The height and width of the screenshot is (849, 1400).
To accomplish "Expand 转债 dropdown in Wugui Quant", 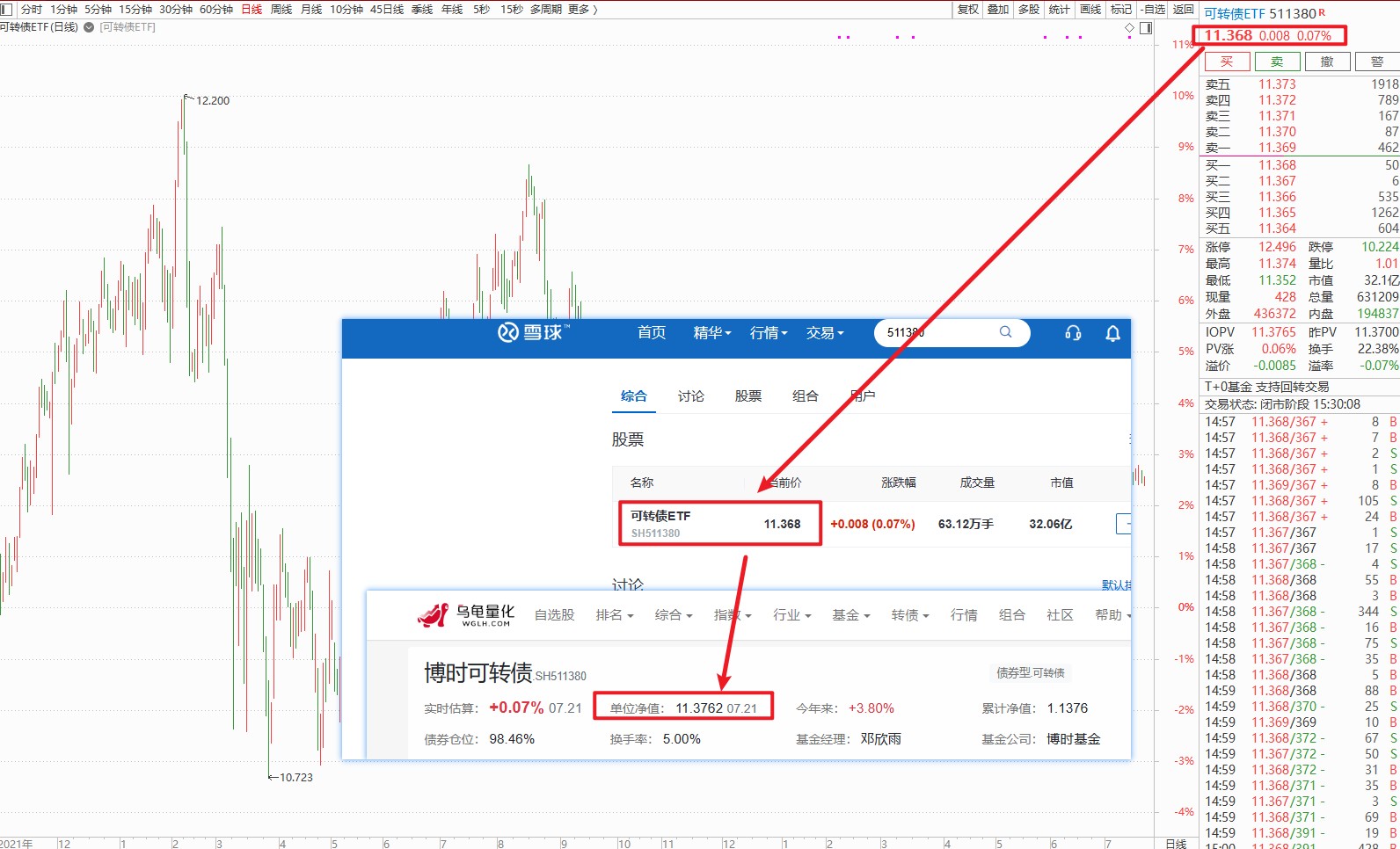I will [910, 615].
